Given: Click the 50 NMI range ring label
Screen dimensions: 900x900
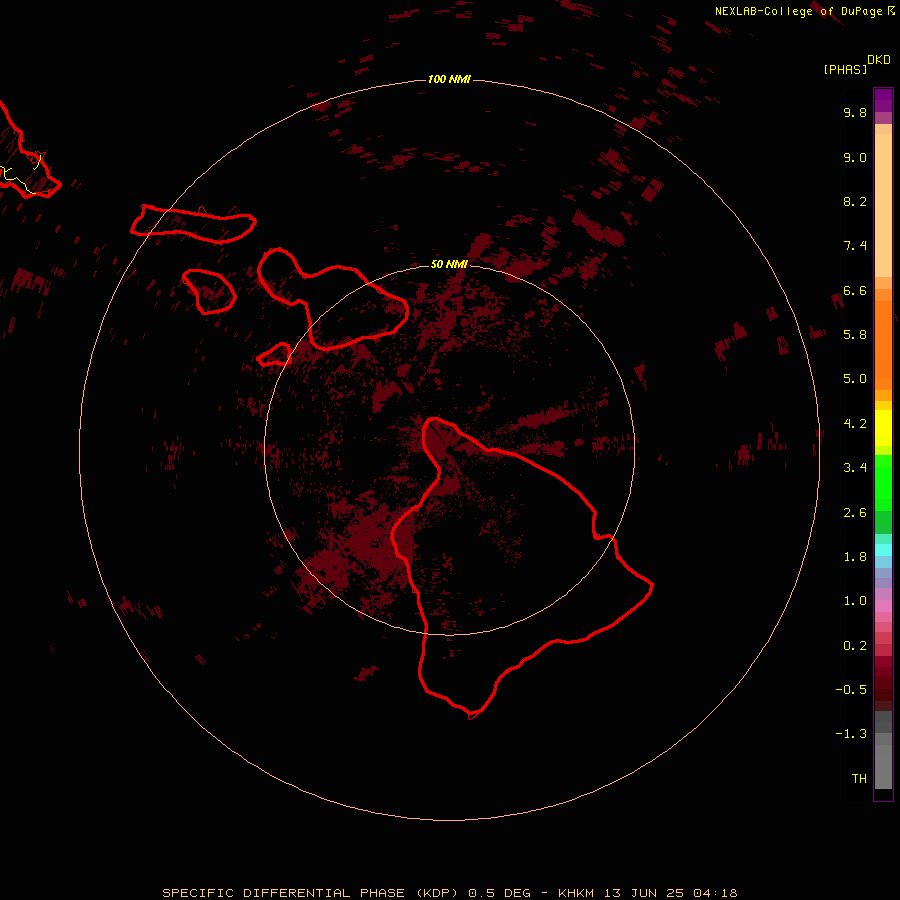Looking at the screenshot, I should pyautogui.click(x=449, y=264).
